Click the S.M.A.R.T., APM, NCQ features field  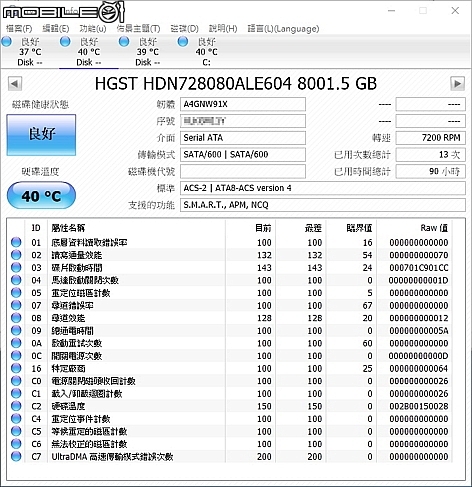pyautogui.click(x=323, y=205)
